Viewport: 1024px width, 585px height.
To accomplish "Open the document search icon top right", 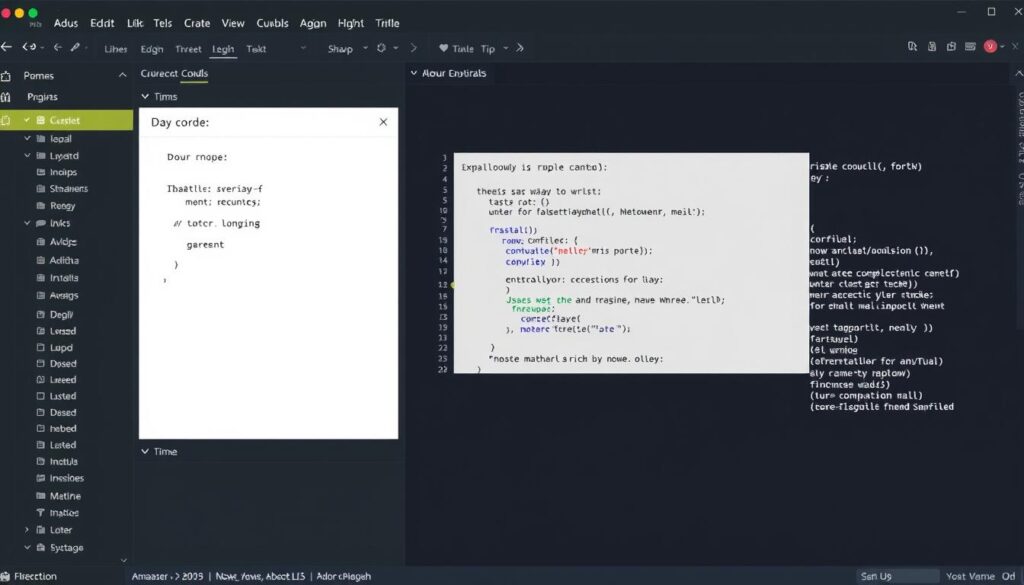I will (912, 46).
